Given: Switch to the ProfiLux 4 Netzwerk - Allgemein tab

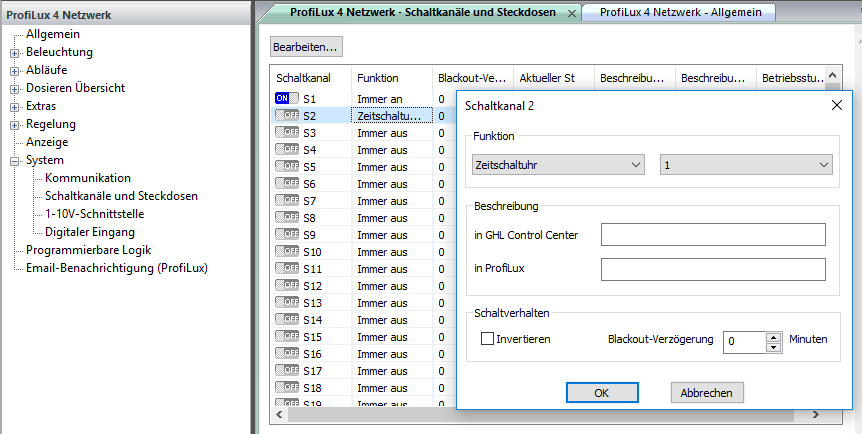Looking at the screenshot, I should (681, 12).
